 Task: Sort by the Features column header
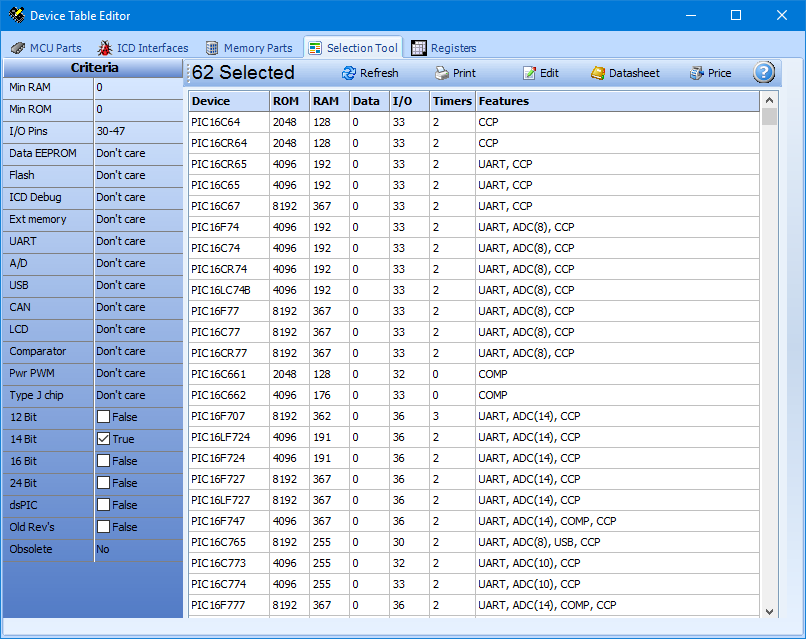(617, 101)
